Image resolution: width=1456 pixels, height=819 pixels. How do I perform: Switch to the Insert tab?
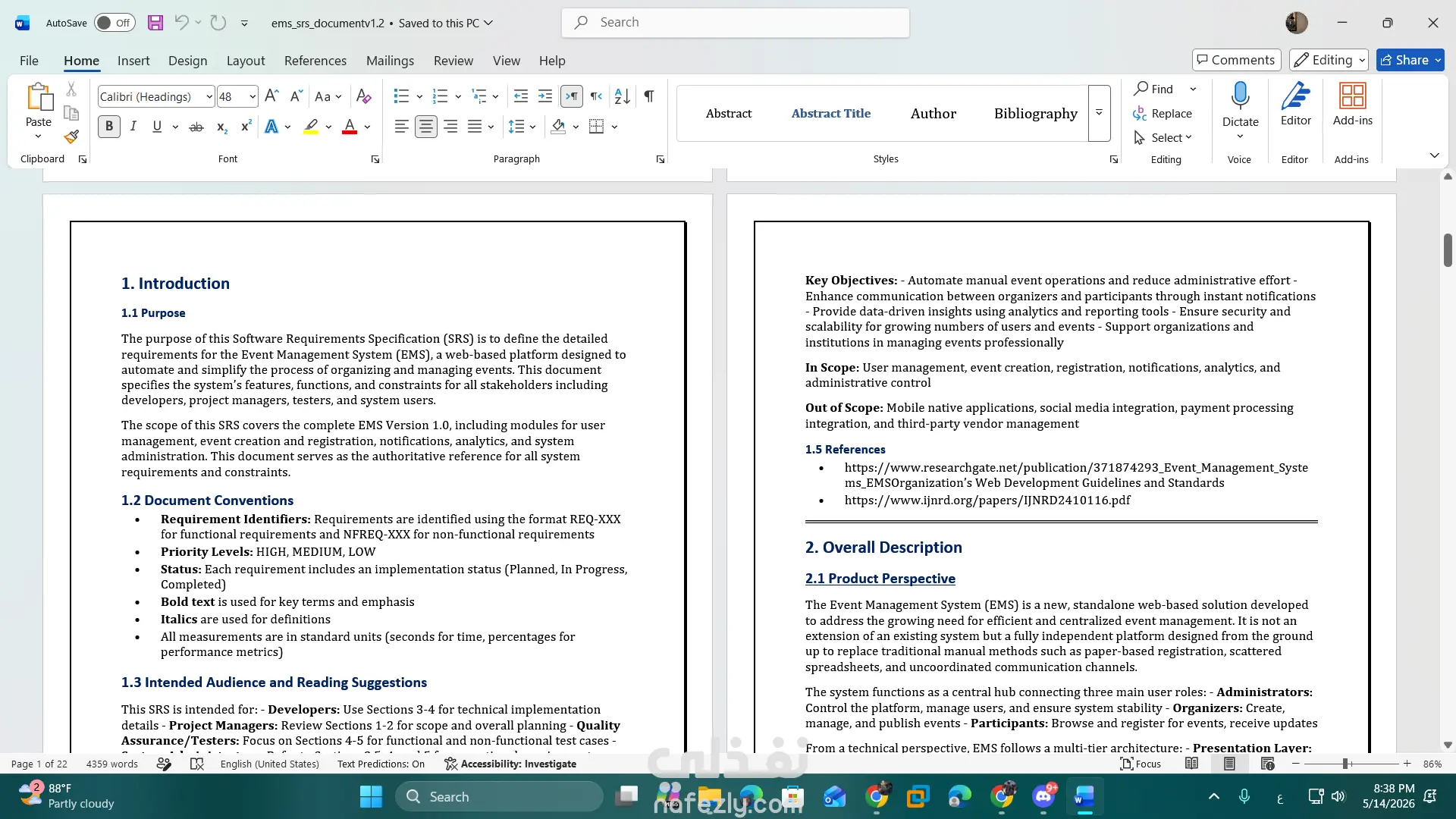[x=133, y=61]
